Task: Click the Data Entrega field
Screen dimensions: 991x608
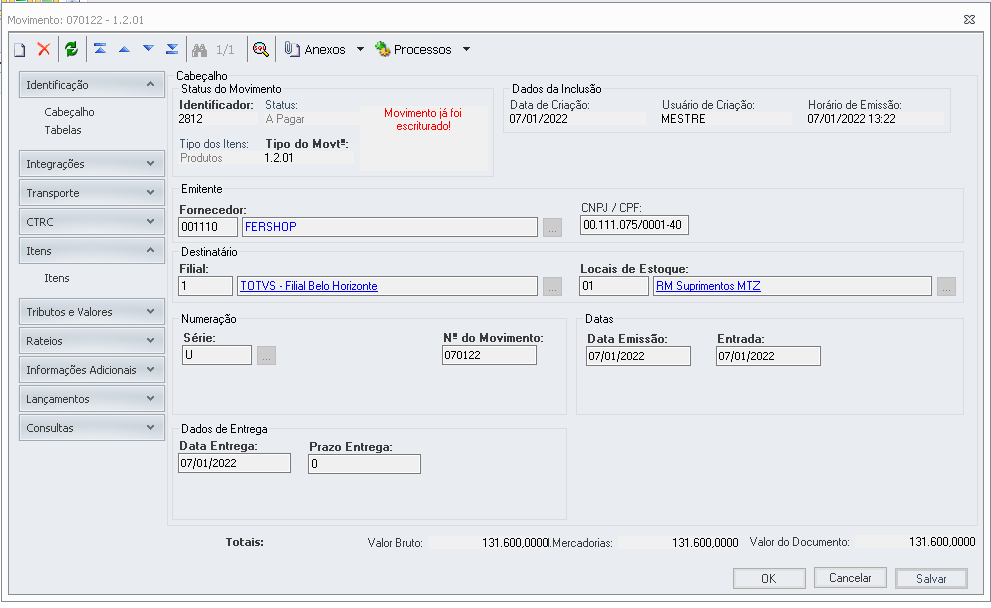Action: pos(234,463)
